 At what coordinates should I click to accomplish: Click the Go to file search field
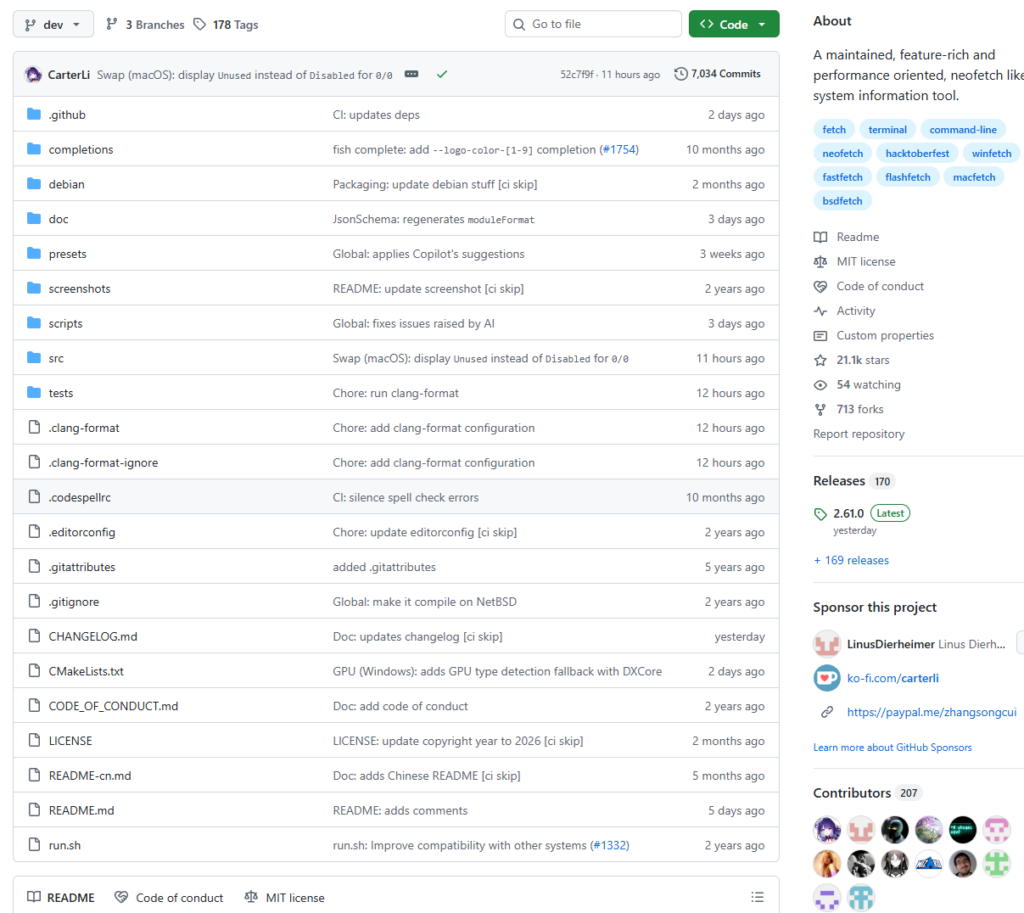tap(593, 24)
